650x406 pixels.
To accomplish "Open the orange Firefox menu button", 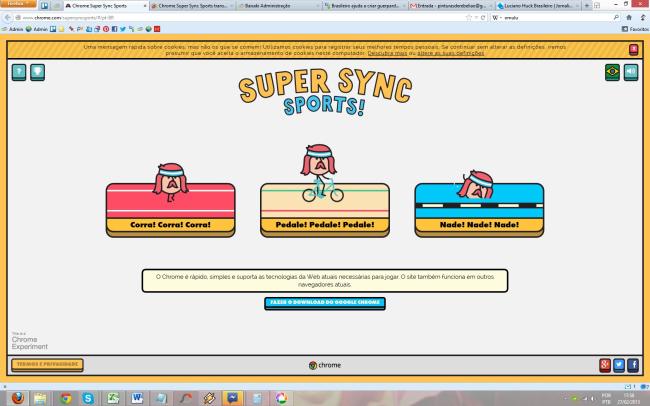I will click(x=18, y=3).
